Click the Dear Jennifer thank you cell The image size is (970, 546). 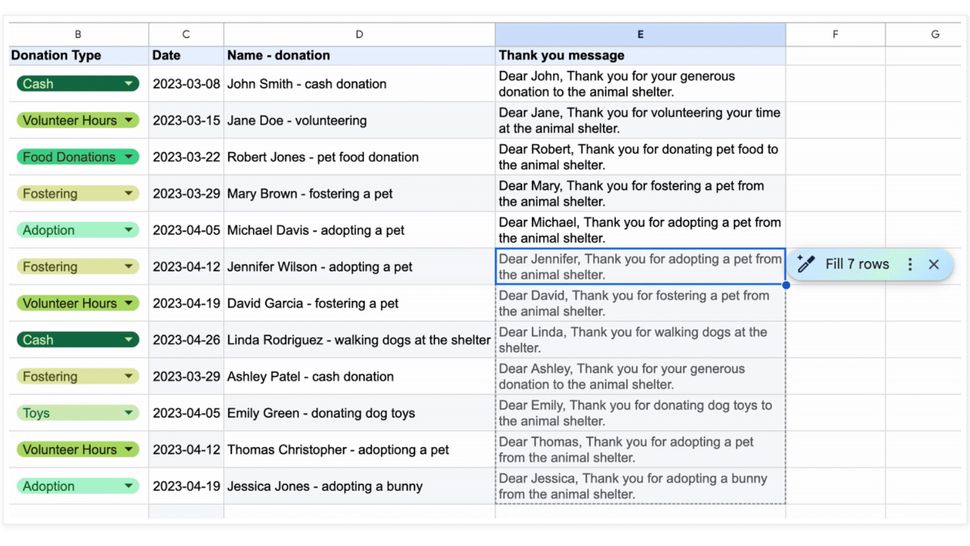click(640, 267)
